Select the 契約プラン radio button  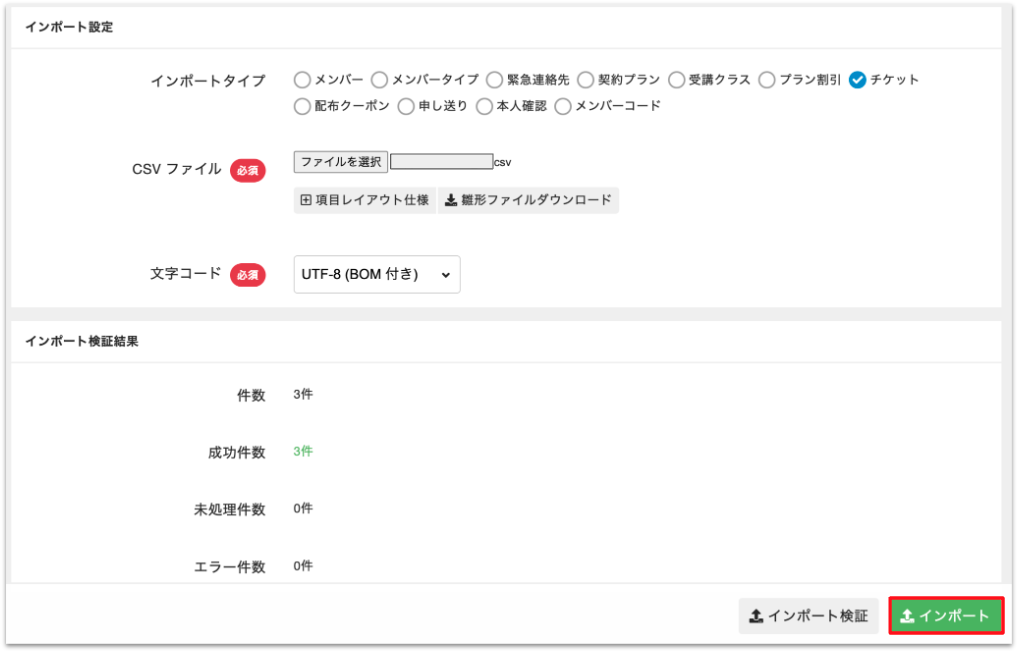pos(586,80)
